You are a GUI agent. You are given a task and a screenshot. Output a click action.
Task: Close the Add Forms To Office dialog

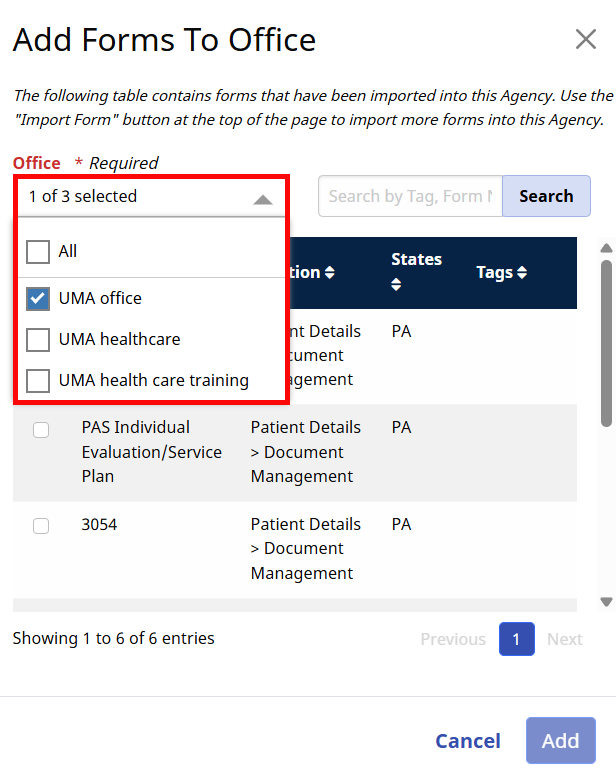(x=586, y=40)
